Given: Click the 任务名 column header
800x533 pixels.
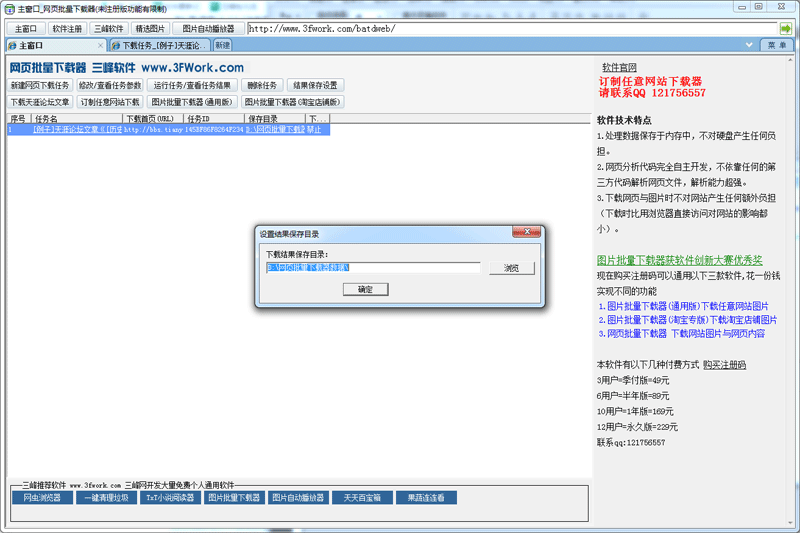Looking at the screenshot, I should pos(77,118).
